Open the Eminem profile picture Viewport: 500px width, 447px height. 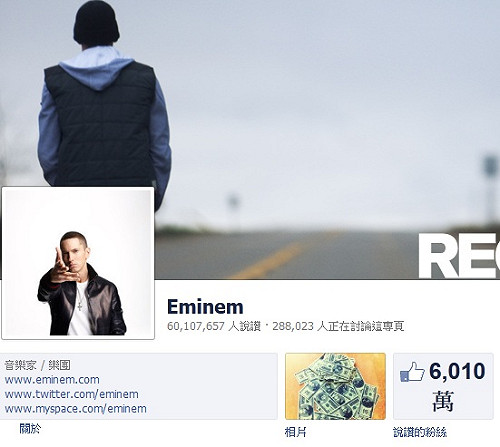(78, 263)
